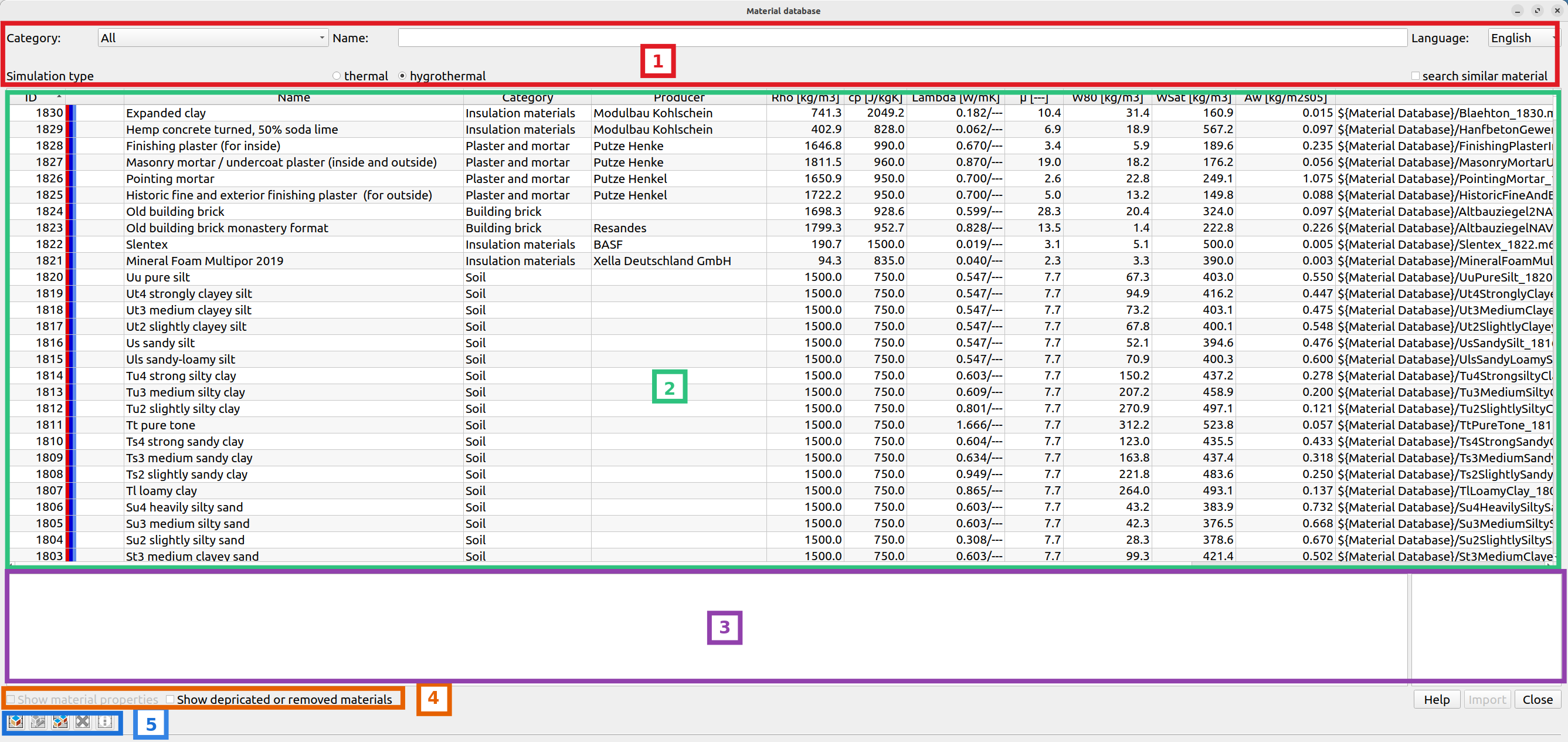This screenshot has width=1568, height=742.
Task: Select Finishing plaster (for inside) row
Action: tap(782, 145)
